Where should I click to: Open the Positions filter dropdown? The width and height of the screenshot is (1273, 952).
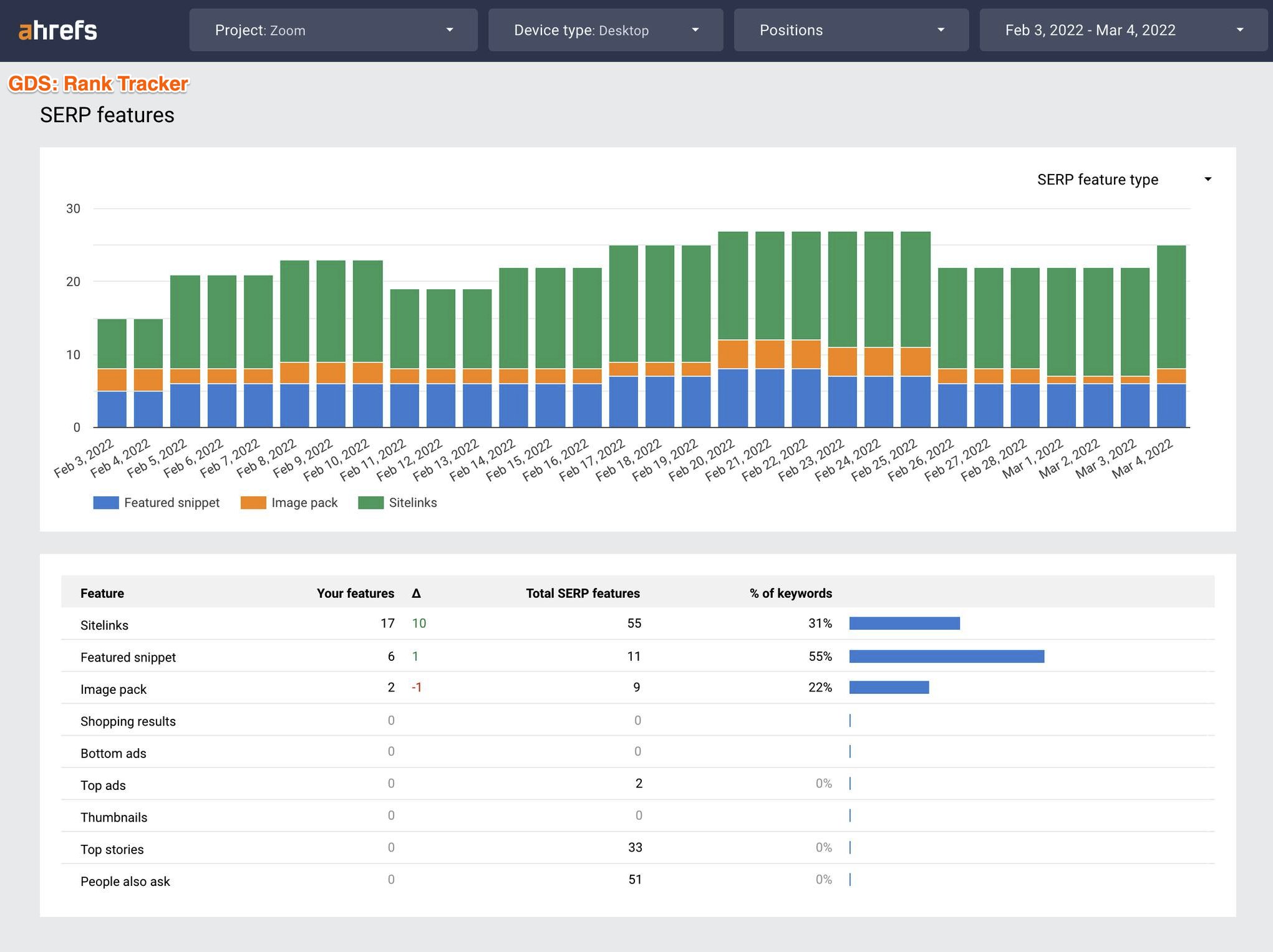tap(851, 30)
